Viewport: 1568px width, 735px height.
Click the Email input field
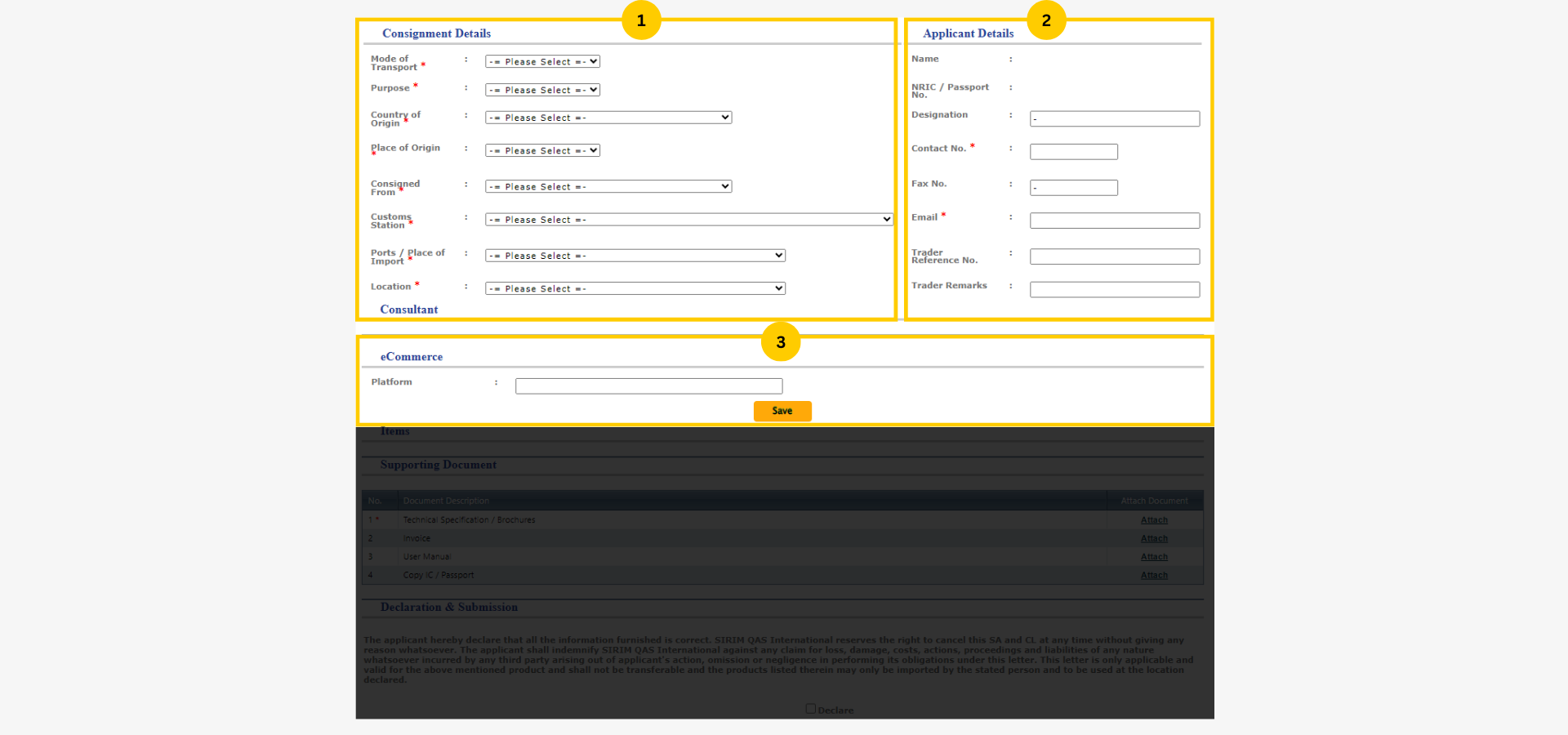tap(1114, 220)
